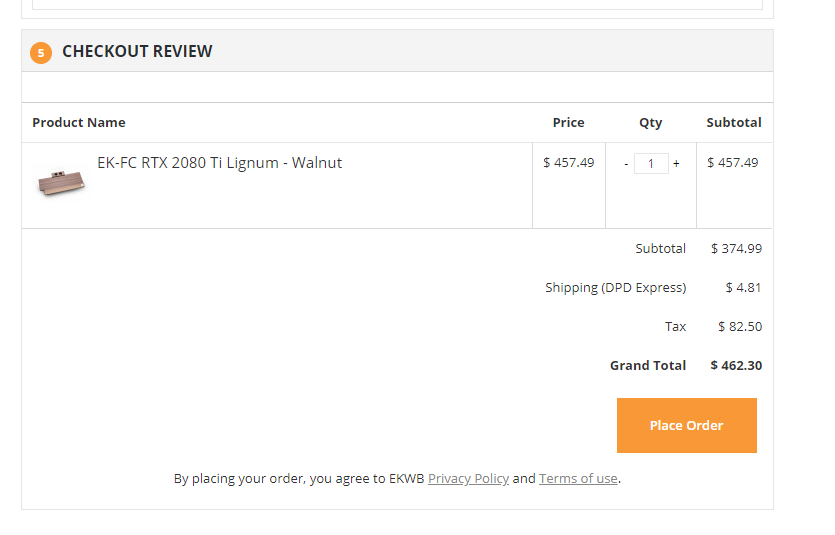
Task: Select the item price in the Price column
Action: click(568, 162)
